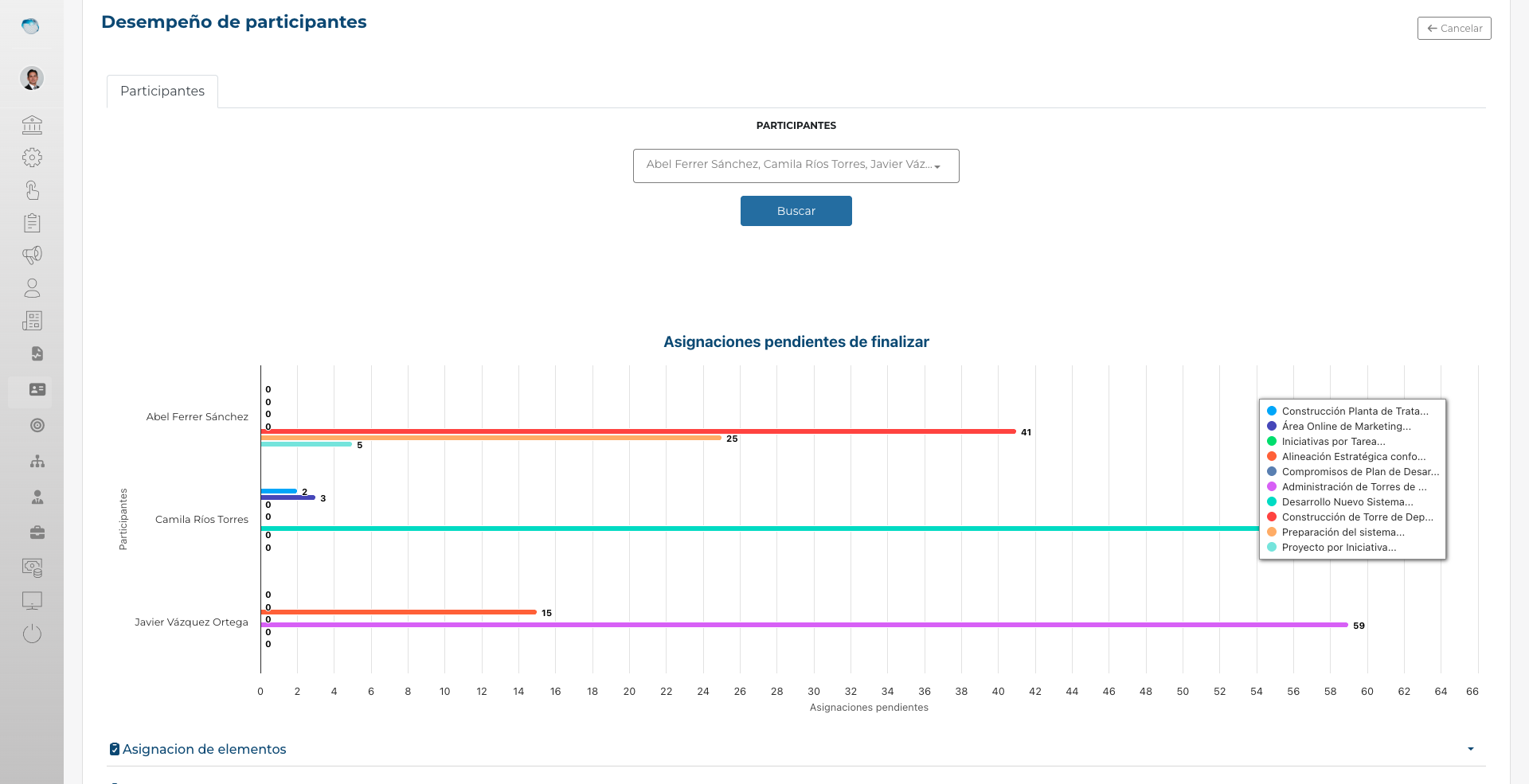Screen dimensions: 1529x784
Task: Open the clipboard tasks icon
Action: pyautogui.click(x=32, y=223)
